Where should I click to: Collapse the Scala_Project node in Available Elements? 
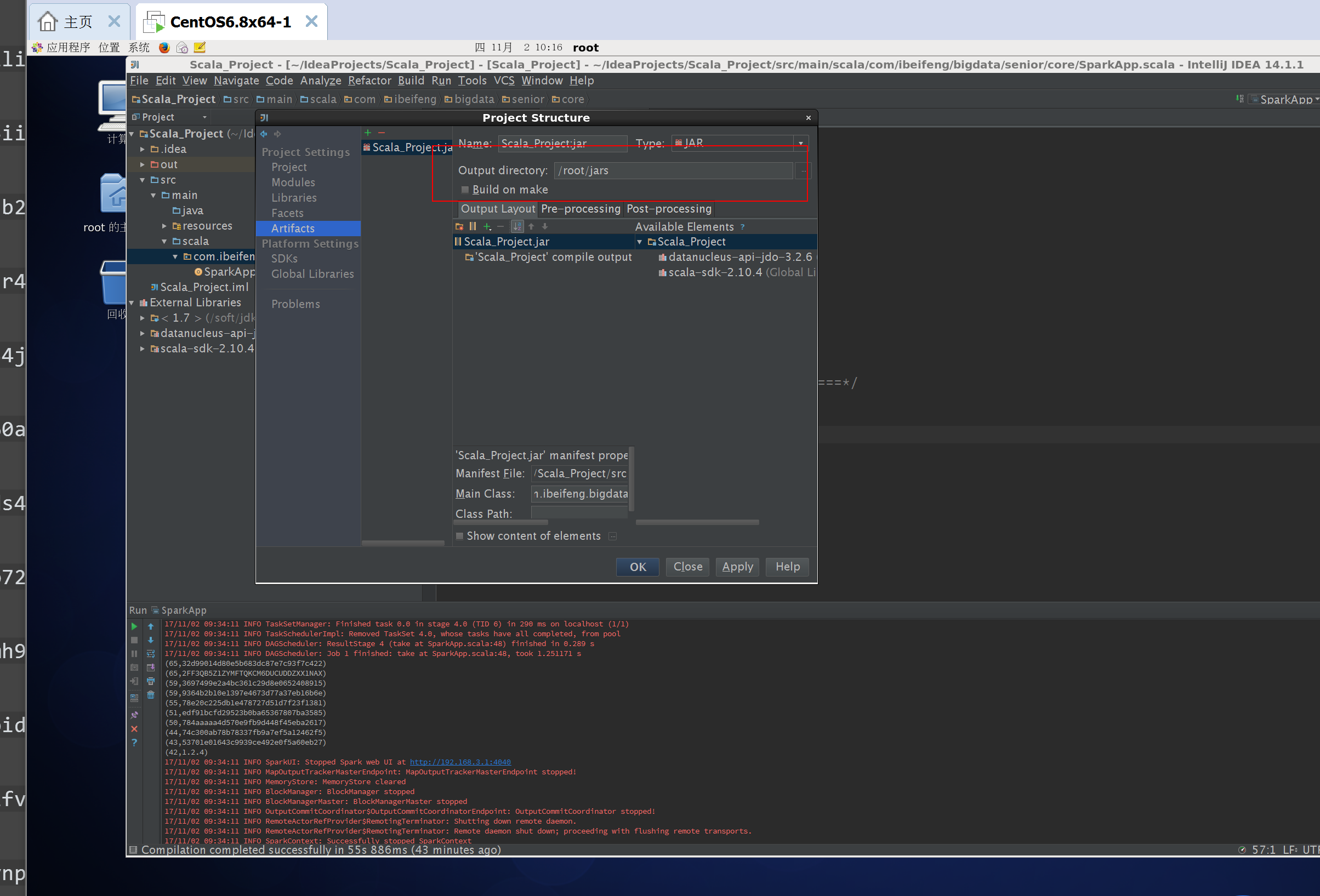pyautogui.click(x=640, y=242)
